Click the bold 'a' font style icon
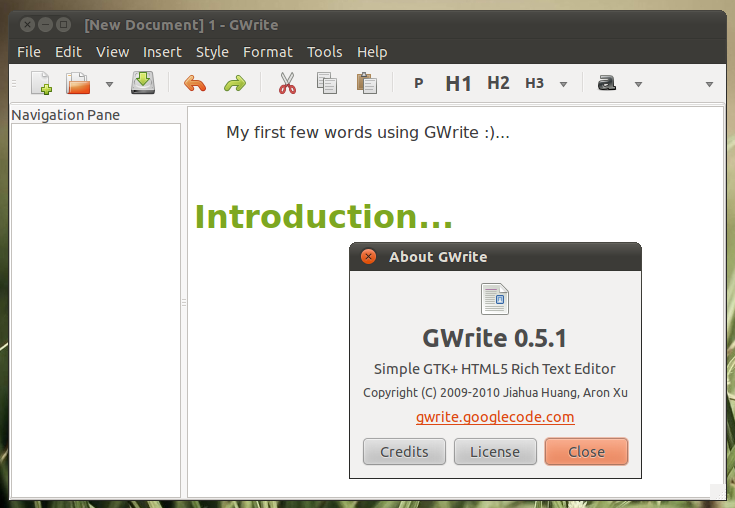Image resolution: width=735 pixels, height=508 pixels. [x=607, y=83]
